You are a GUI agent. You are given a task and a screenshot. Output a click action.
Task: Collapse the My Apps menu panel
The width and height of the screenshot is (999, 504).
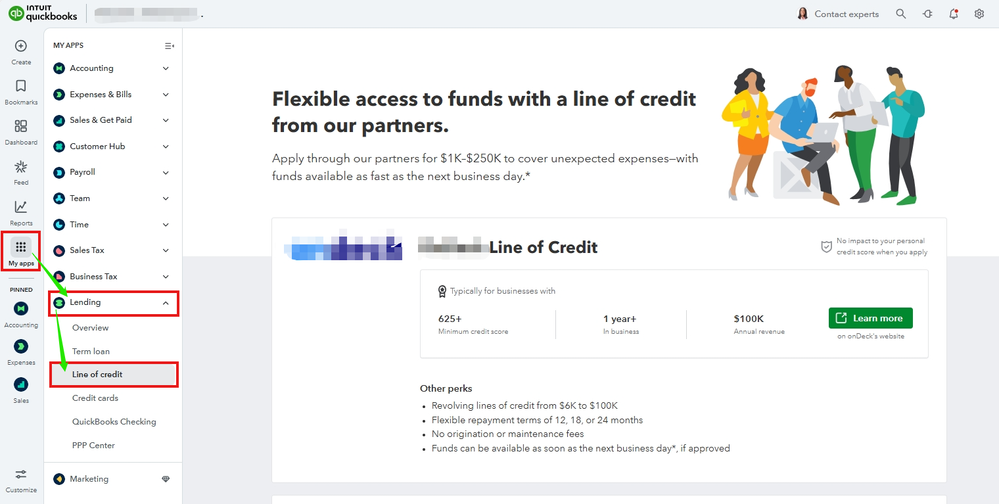click(x=169, y=46)
